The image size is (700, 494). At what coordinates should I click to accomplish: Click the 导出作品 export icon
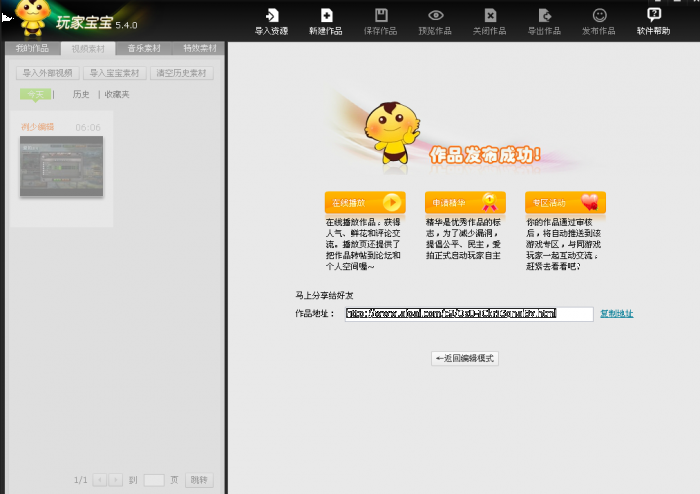tap(545, 16)
